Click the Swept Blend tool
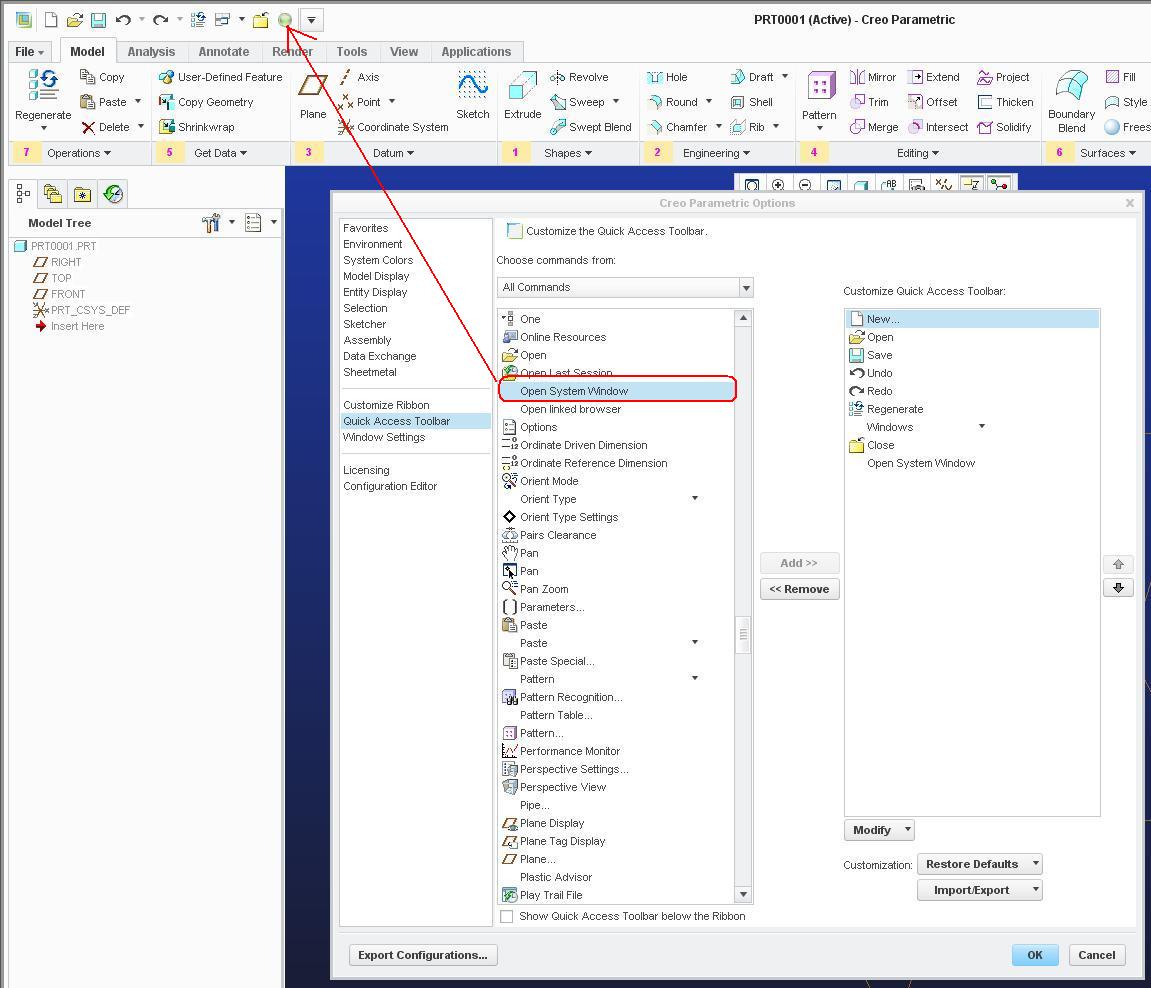 tap(591, 127)
